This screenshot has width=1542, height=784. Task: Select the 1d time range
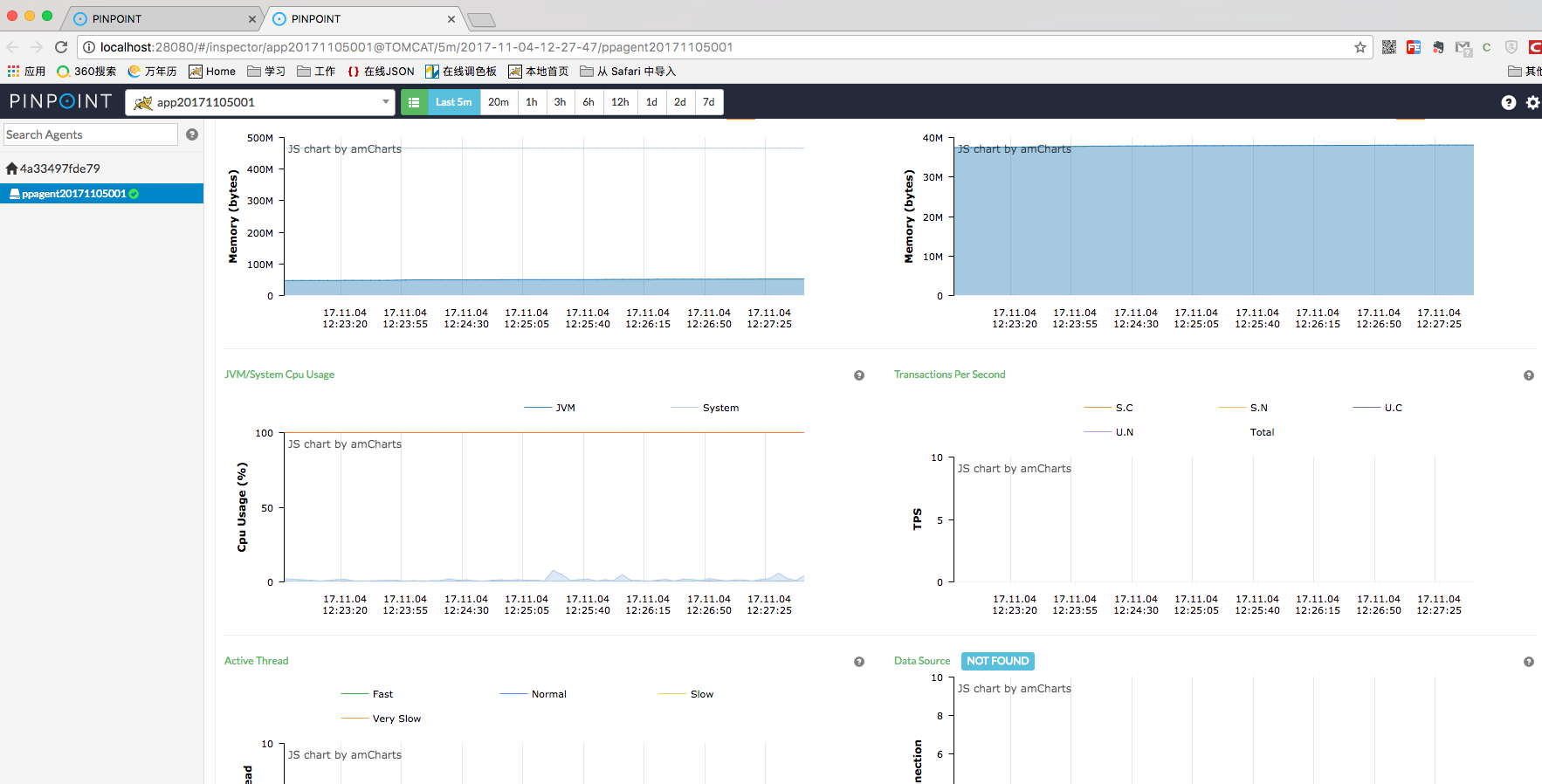pos(651,102)
